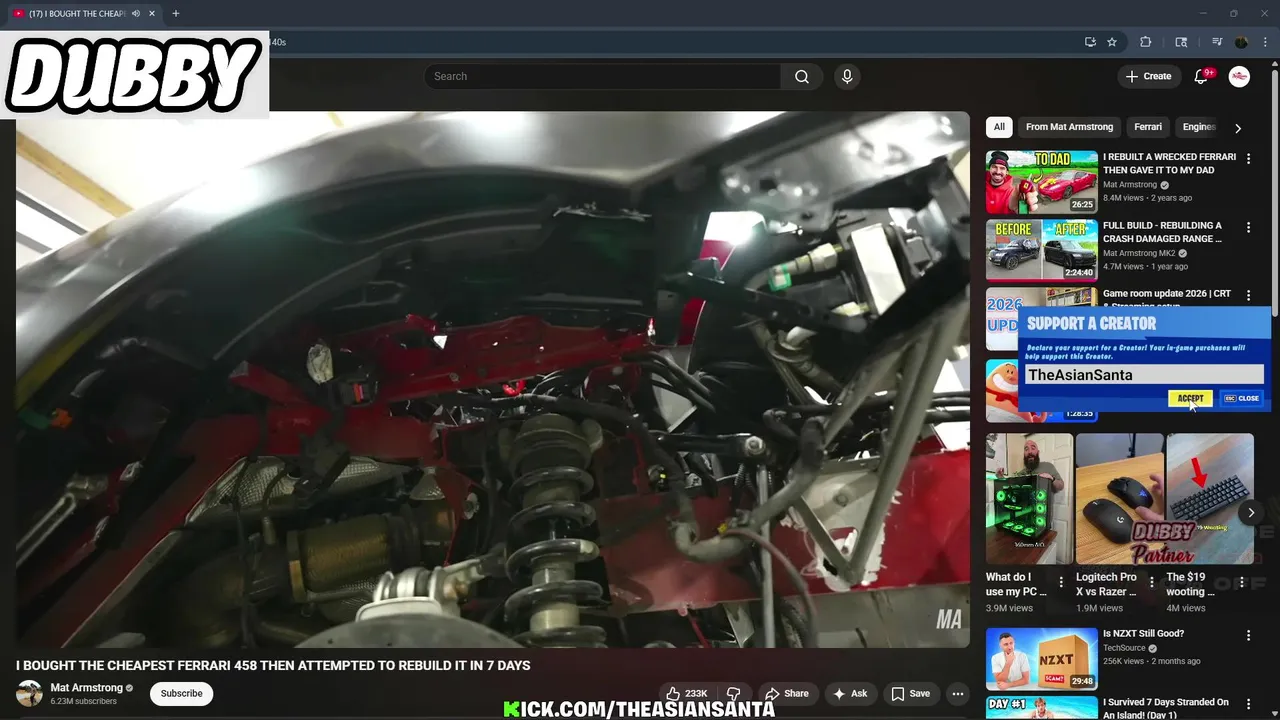
Task: Open a new browser tab with plus
Action: pyautogui.click(x=175, y=14)
